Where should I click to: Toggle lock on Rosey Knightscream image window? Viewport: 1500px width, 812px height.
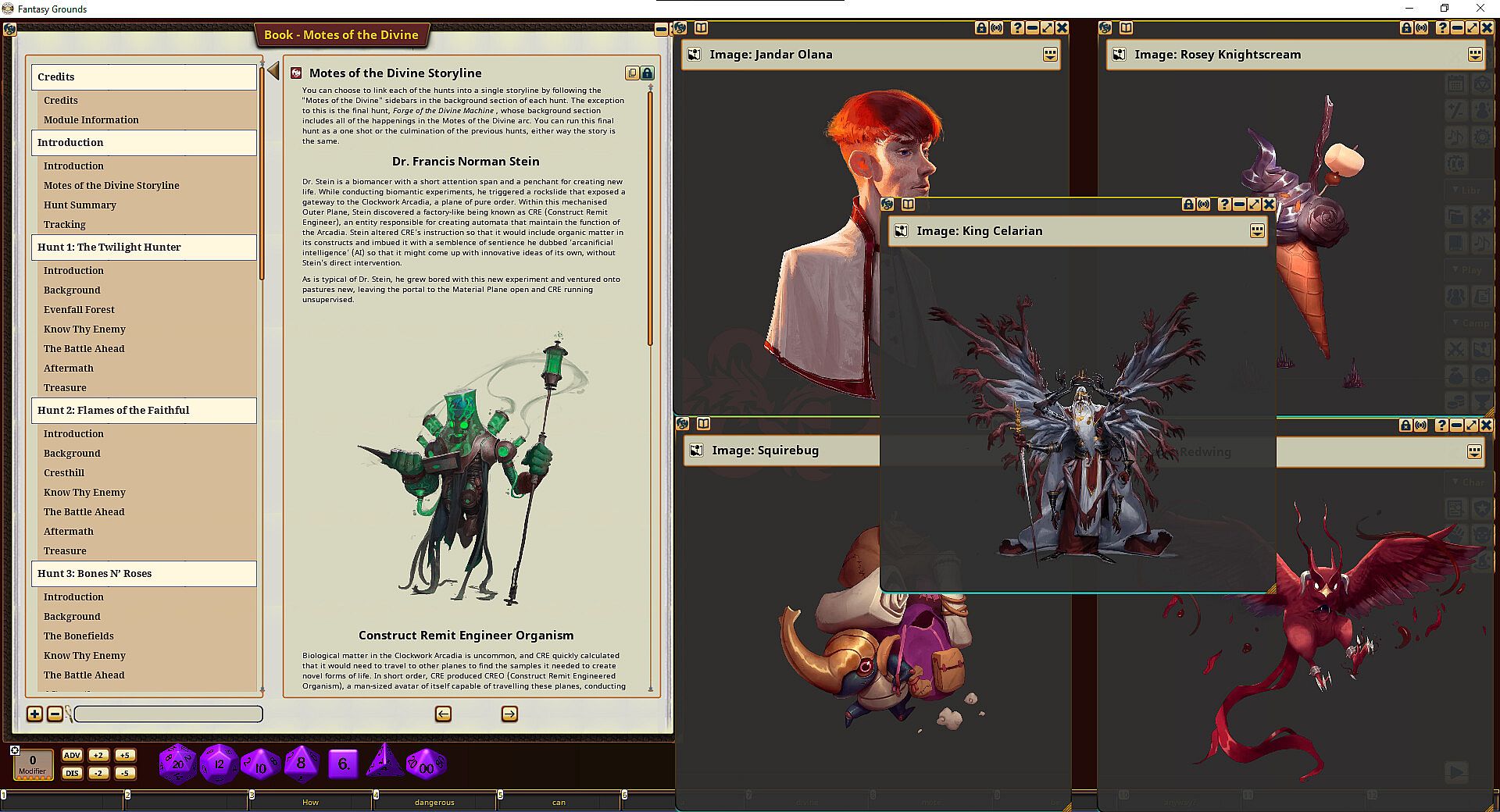[1406, 27]
